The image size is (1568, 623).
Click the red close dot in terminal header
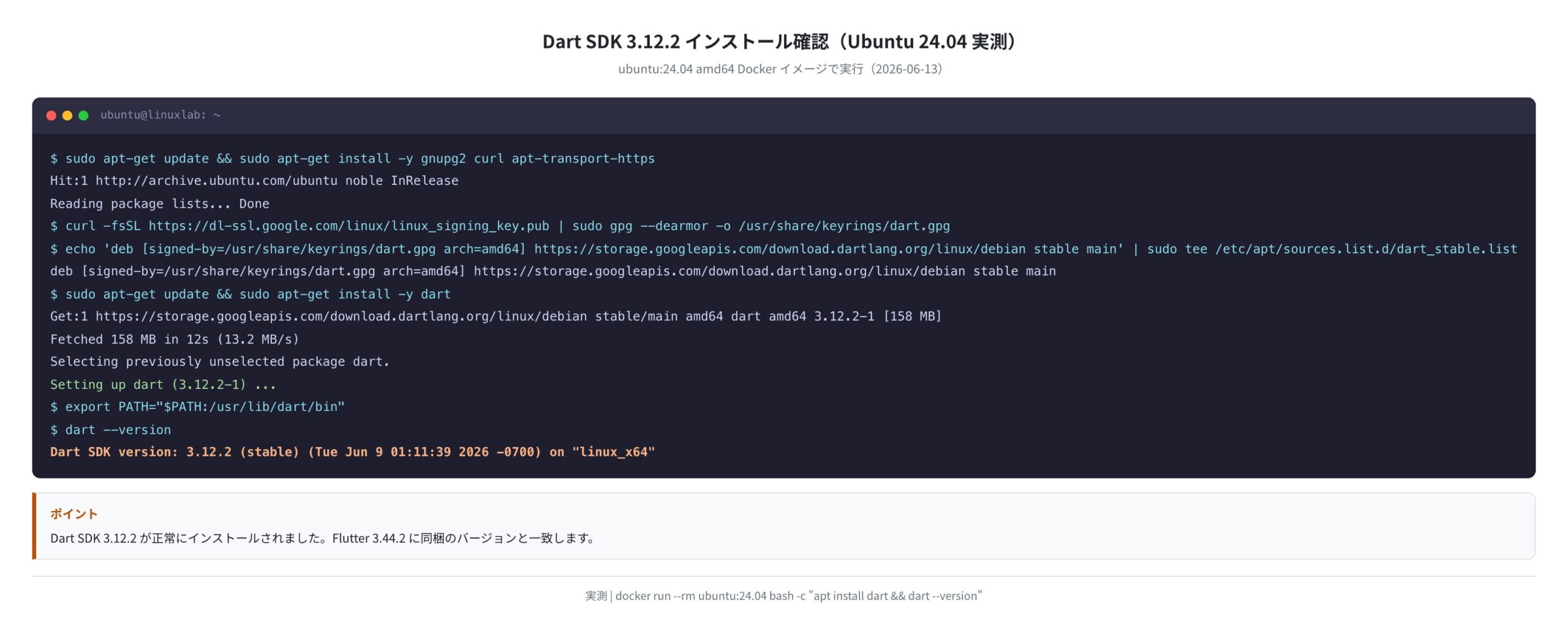(x=51, y=115)
